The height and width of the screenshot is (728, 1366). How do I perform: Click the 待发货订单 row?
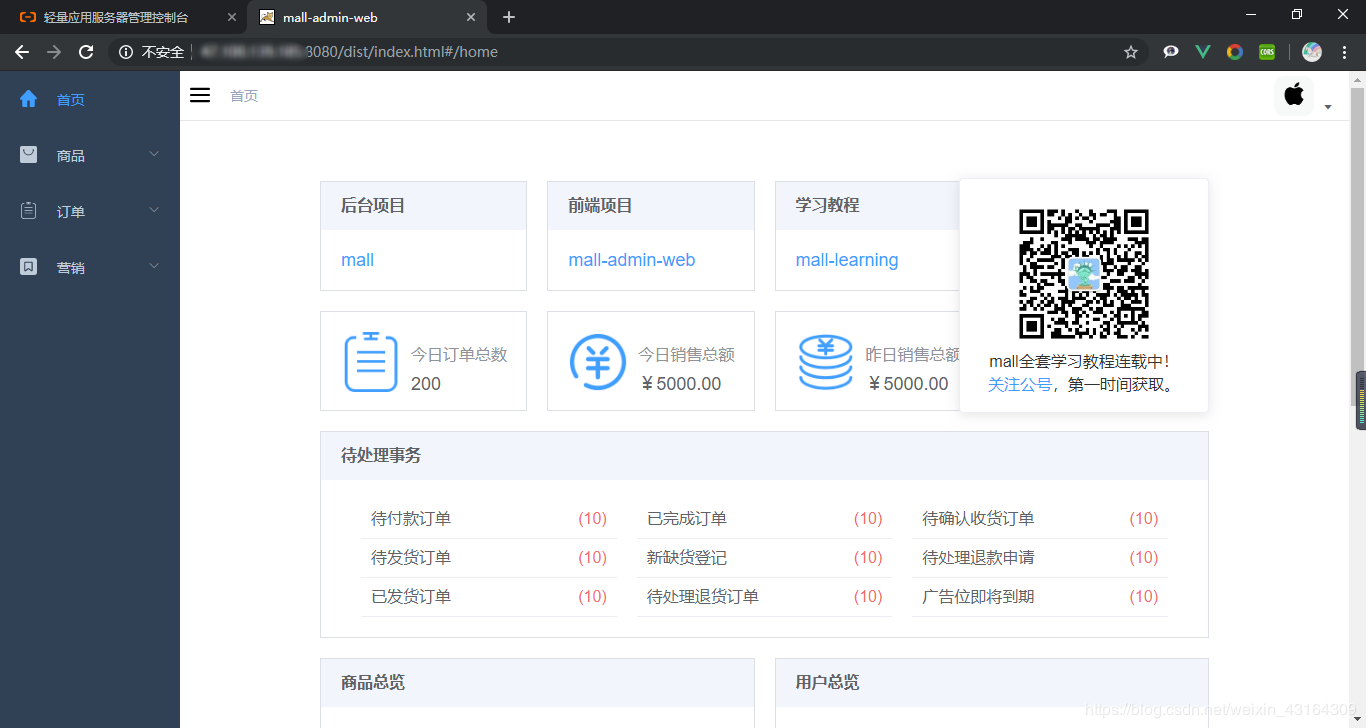click(489, 558)
